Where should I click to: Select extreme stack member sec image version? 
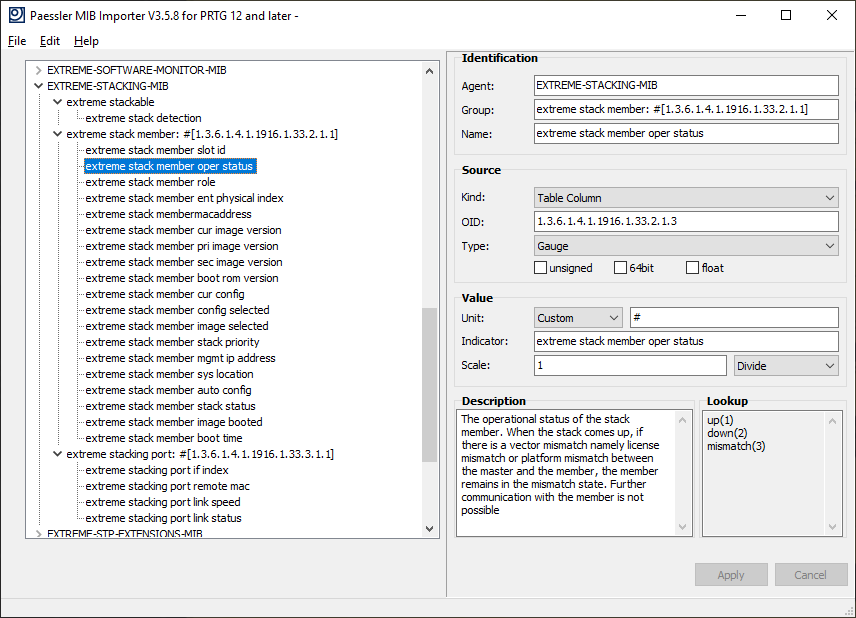point(184,262)
